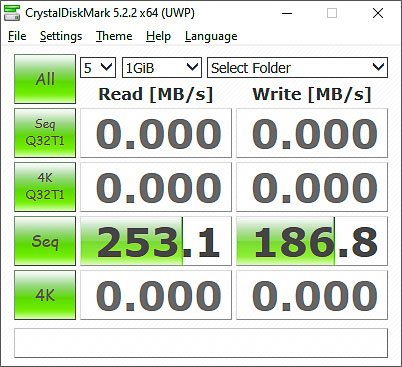Viewport: 402px width, 367px height.
Task: Open the Theme menu
Action: 114,36
